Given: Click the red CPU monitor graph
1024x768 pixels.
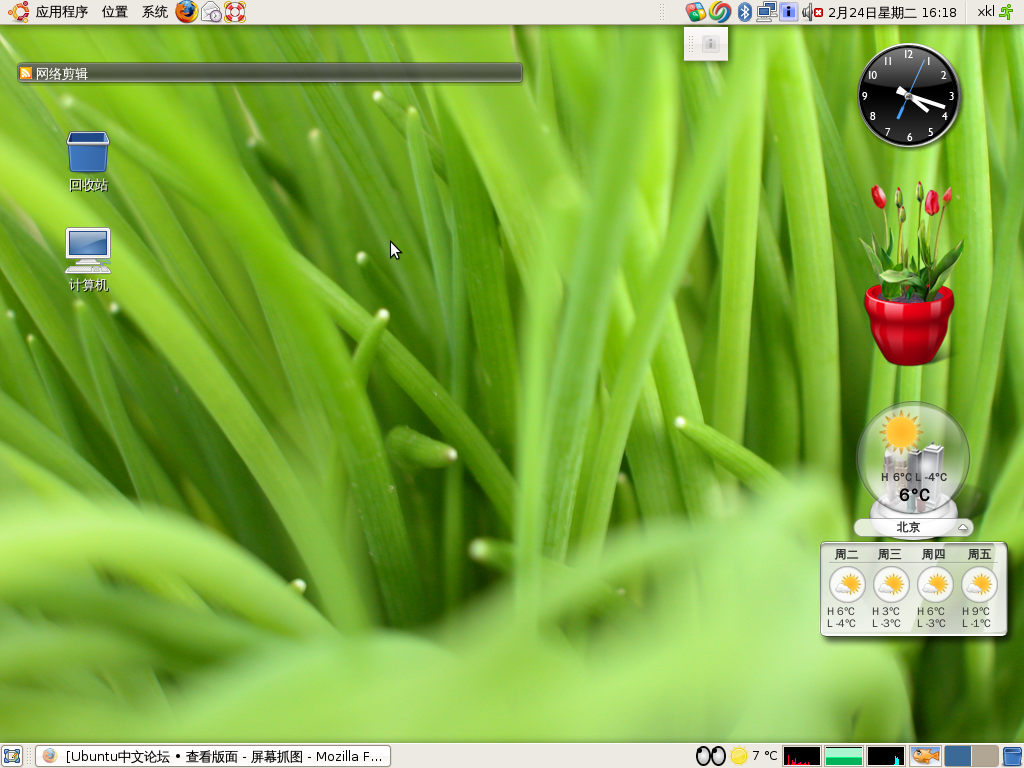Looking at the screenshot, I should tap(801, 756).
